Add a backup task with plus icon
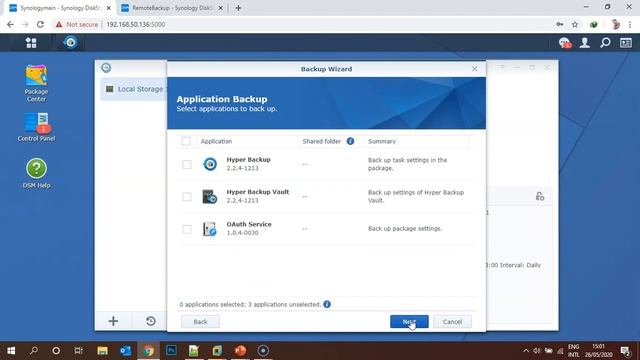 (x=113, y=321)
